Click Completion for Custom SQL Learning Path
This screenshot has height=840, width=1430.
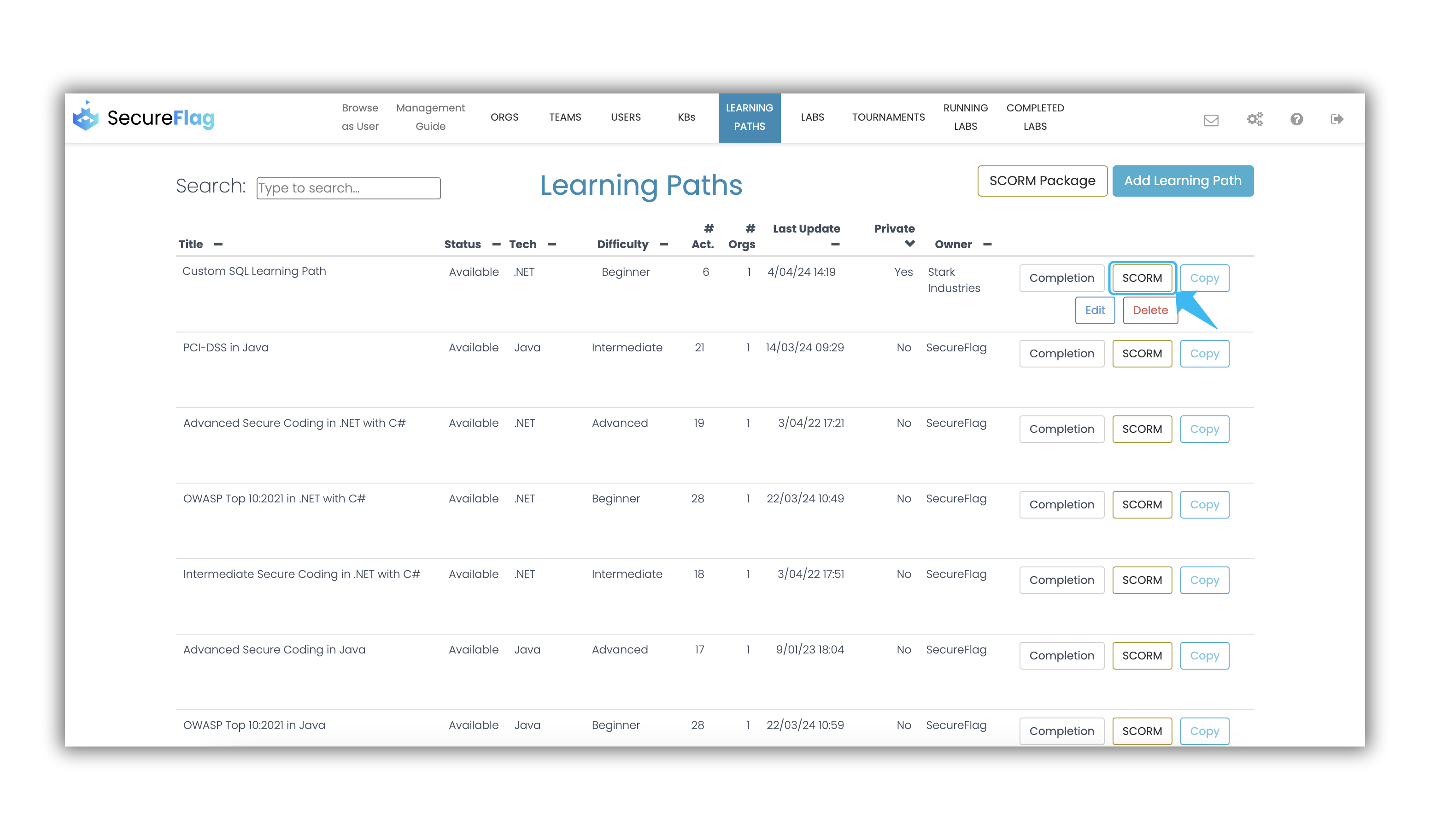[1062, 279]
